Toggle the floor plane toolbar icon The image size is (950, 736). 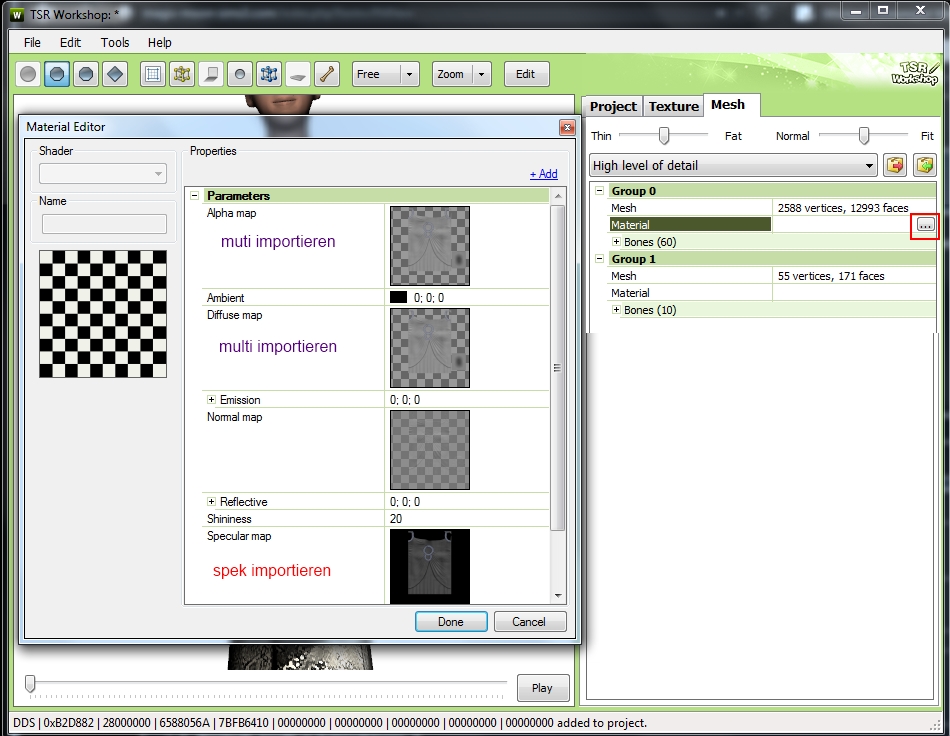tap(298, 74)
